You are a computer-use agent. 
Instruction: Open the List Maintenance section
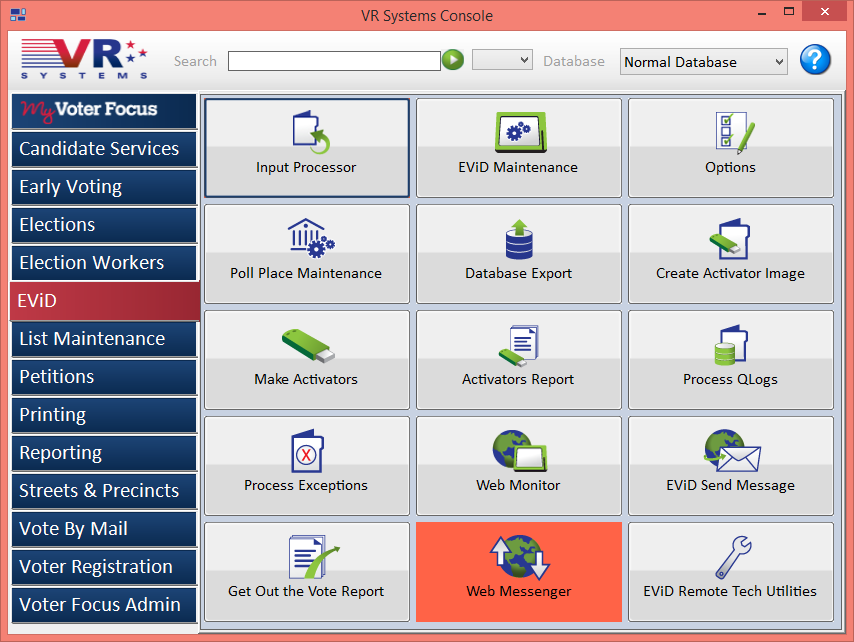pos(104,339)
